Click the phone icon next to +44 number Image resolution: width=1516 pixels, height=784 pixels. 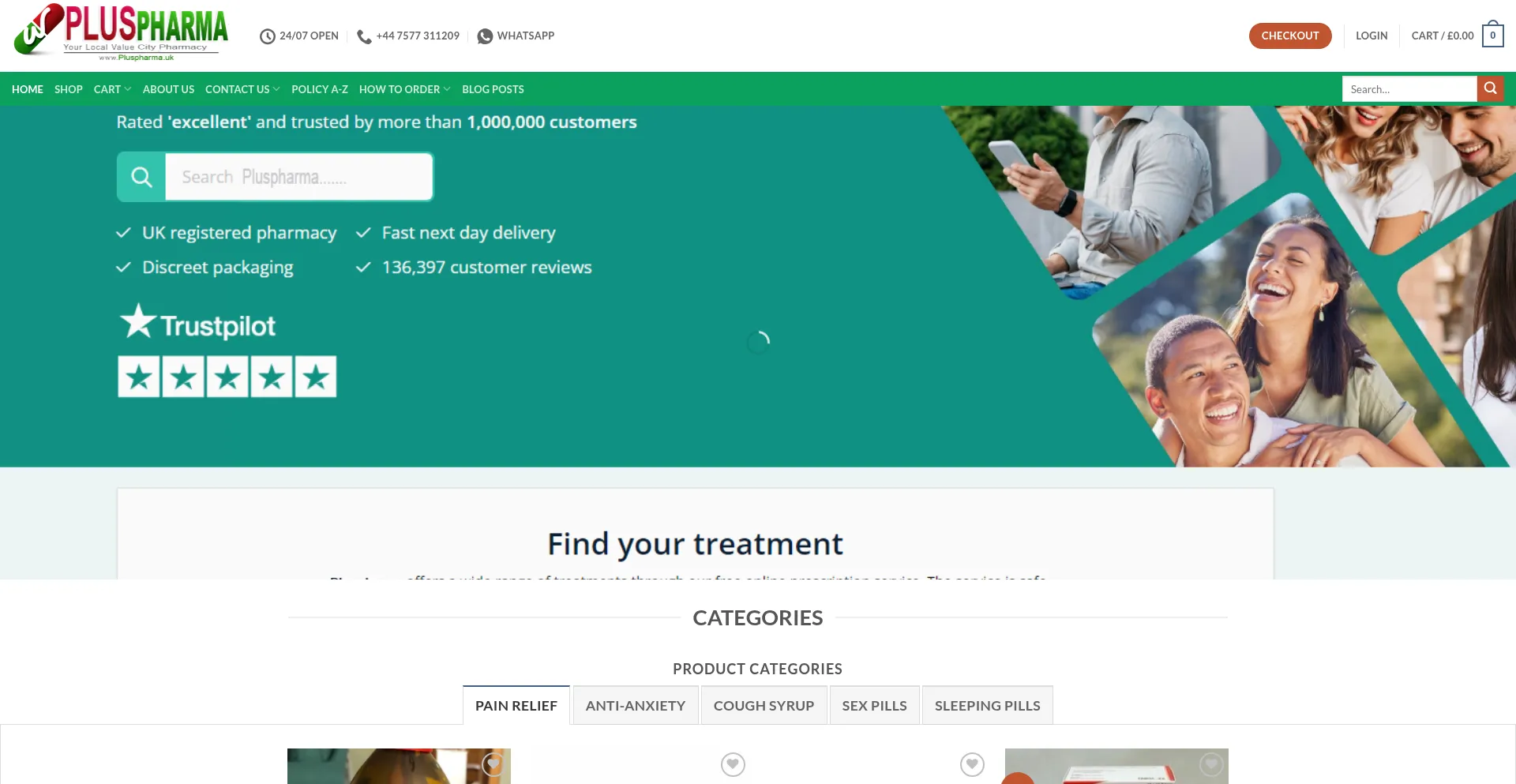(x=364, y=36)
